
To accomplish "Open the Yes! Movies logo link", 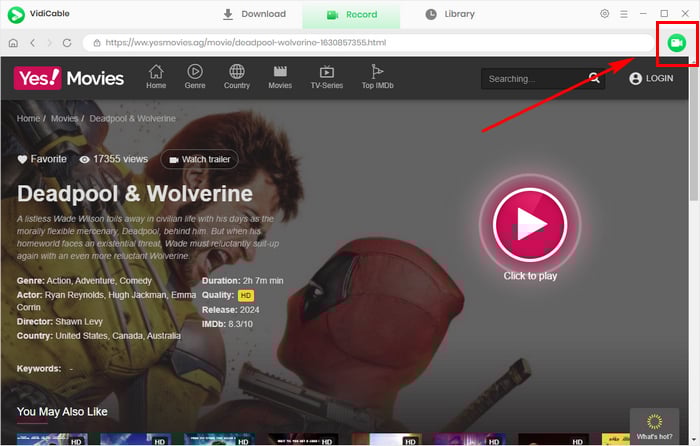I will point(69,78).
